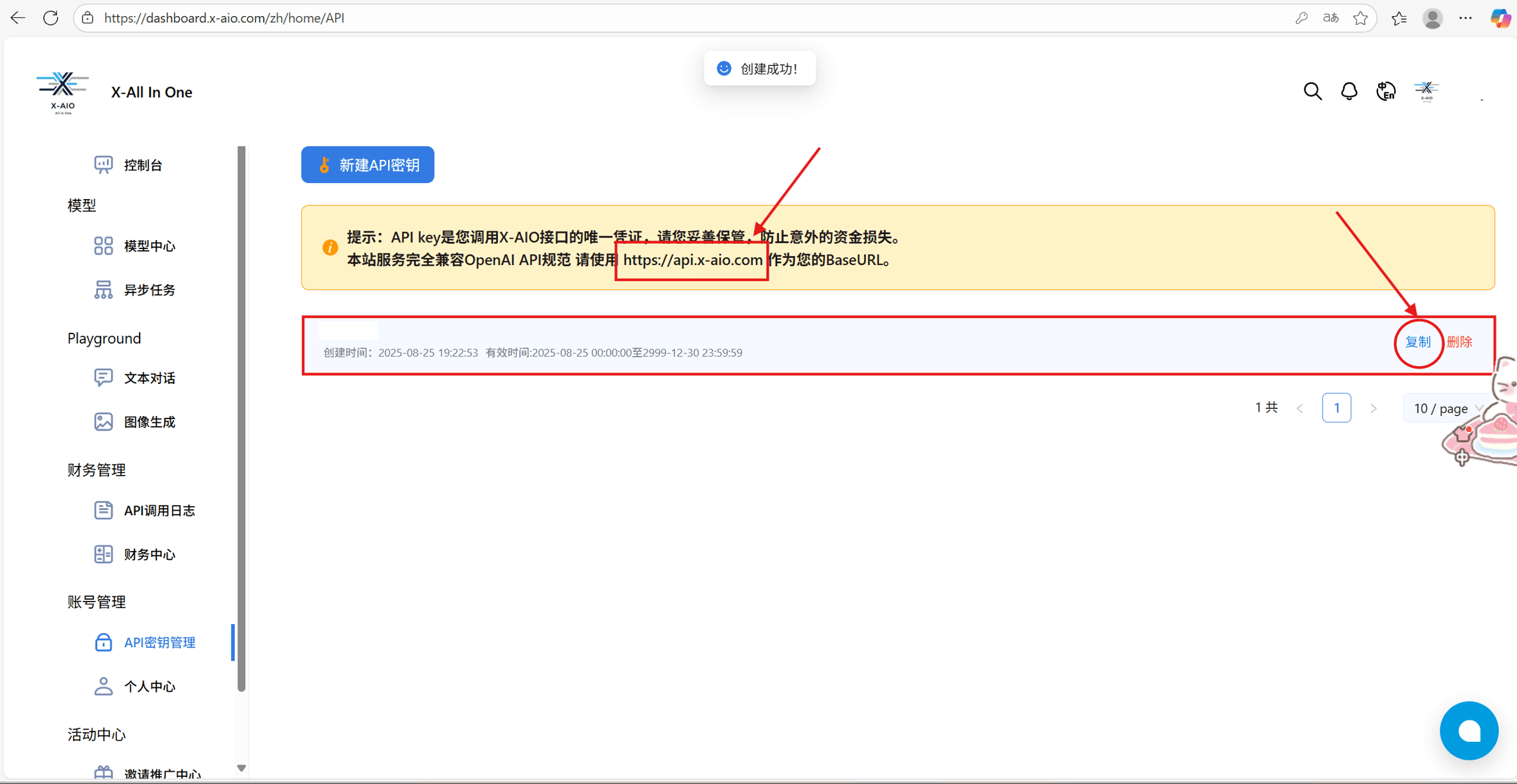The height and width of the screenshot is (784, 1517).
Task: Open the blue chat support bubble
Action: pos(1468,730)
